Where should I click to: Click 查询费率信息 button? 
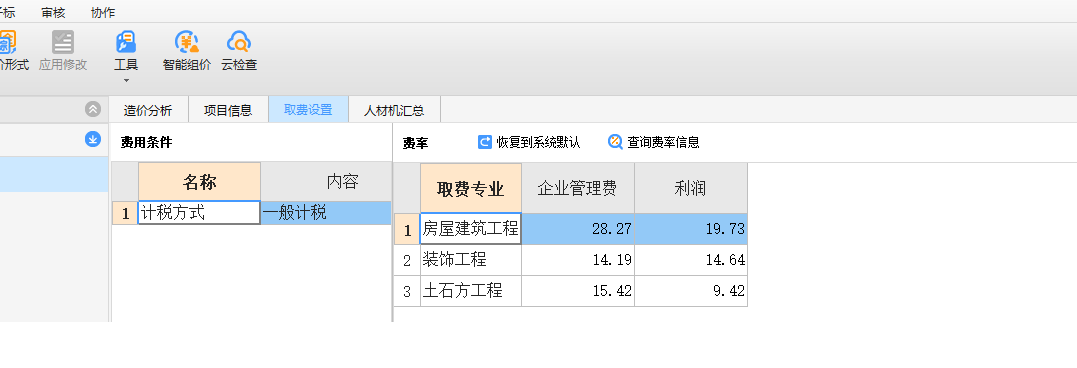pyautogui.click(x=654, y=142)
